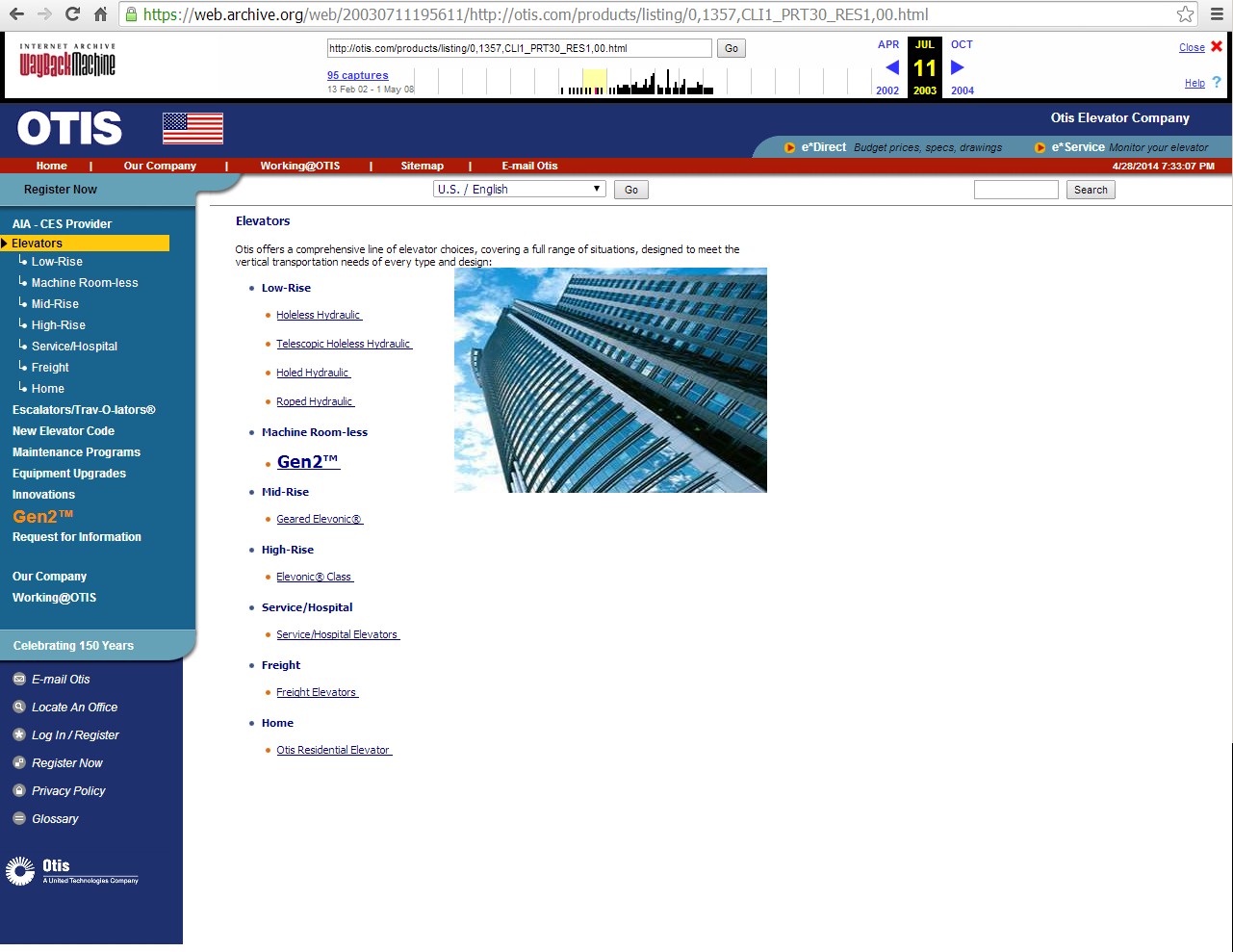Select High-Rise in the sidebar tree

(59, 325)
